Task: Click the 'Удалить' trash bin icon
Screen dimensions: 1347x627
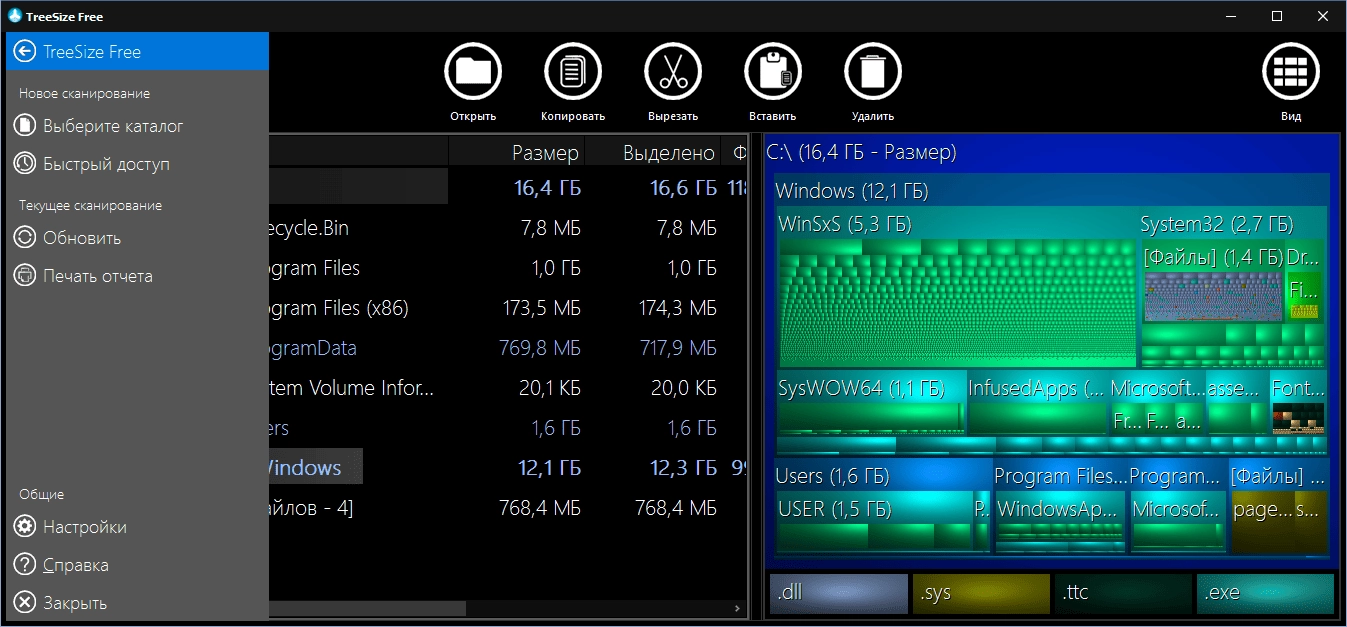Action: pyautogui.click(x=873, y=72)
